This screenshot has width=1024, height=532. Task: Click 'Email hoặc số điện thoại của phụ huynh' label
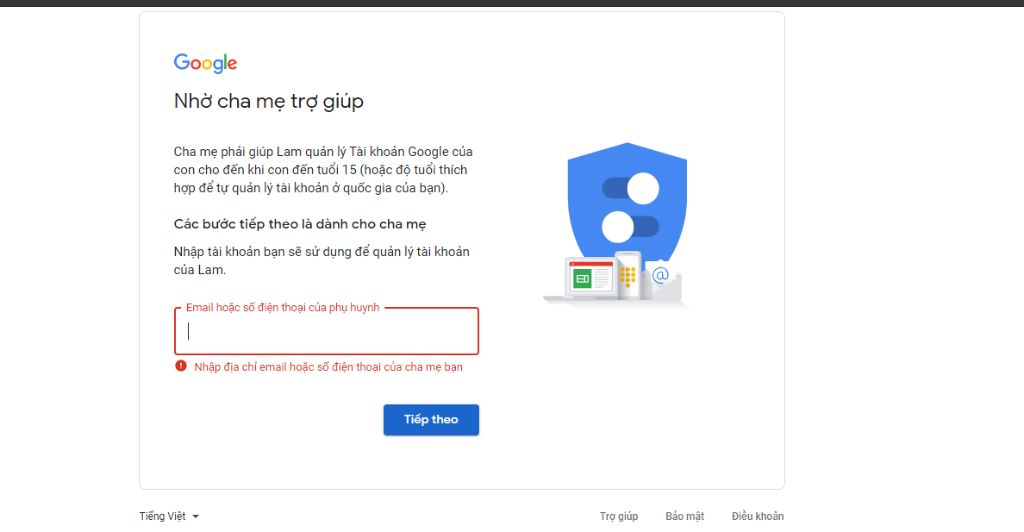(x=283, y=307)
